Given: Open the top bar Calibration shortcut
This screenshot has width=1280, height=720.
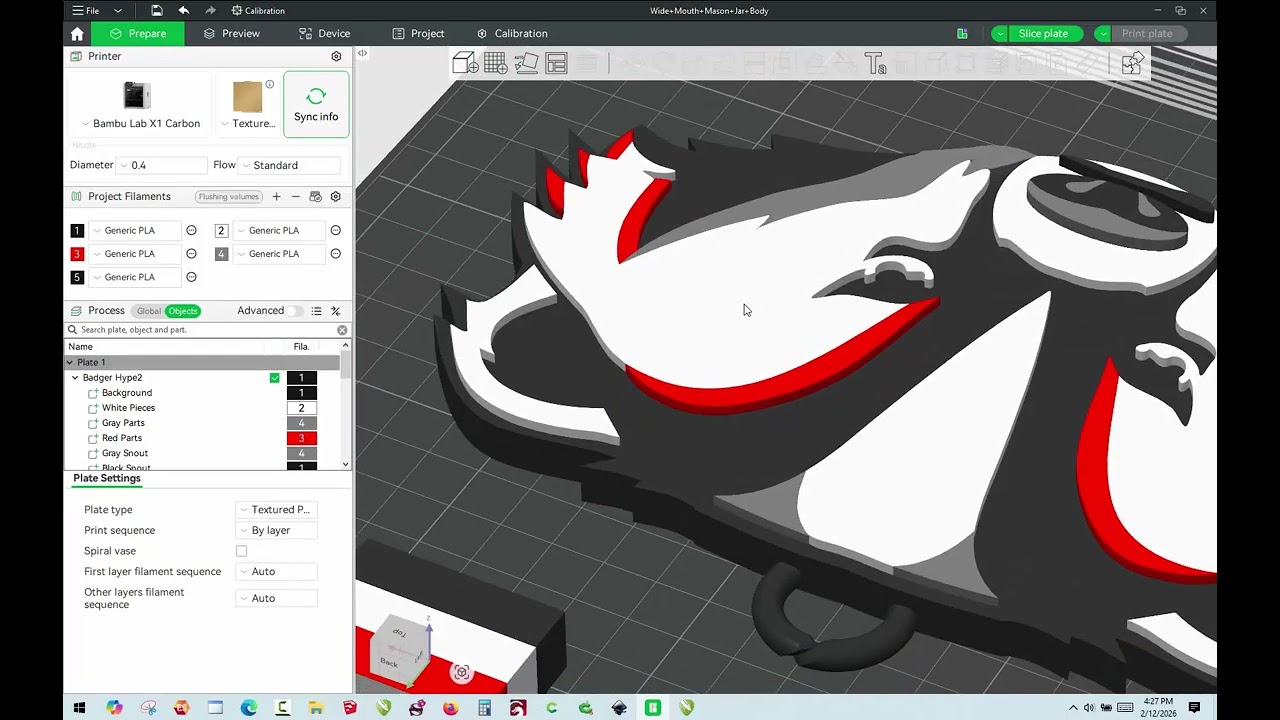Looking at the screenshot, I should point(258,10).
